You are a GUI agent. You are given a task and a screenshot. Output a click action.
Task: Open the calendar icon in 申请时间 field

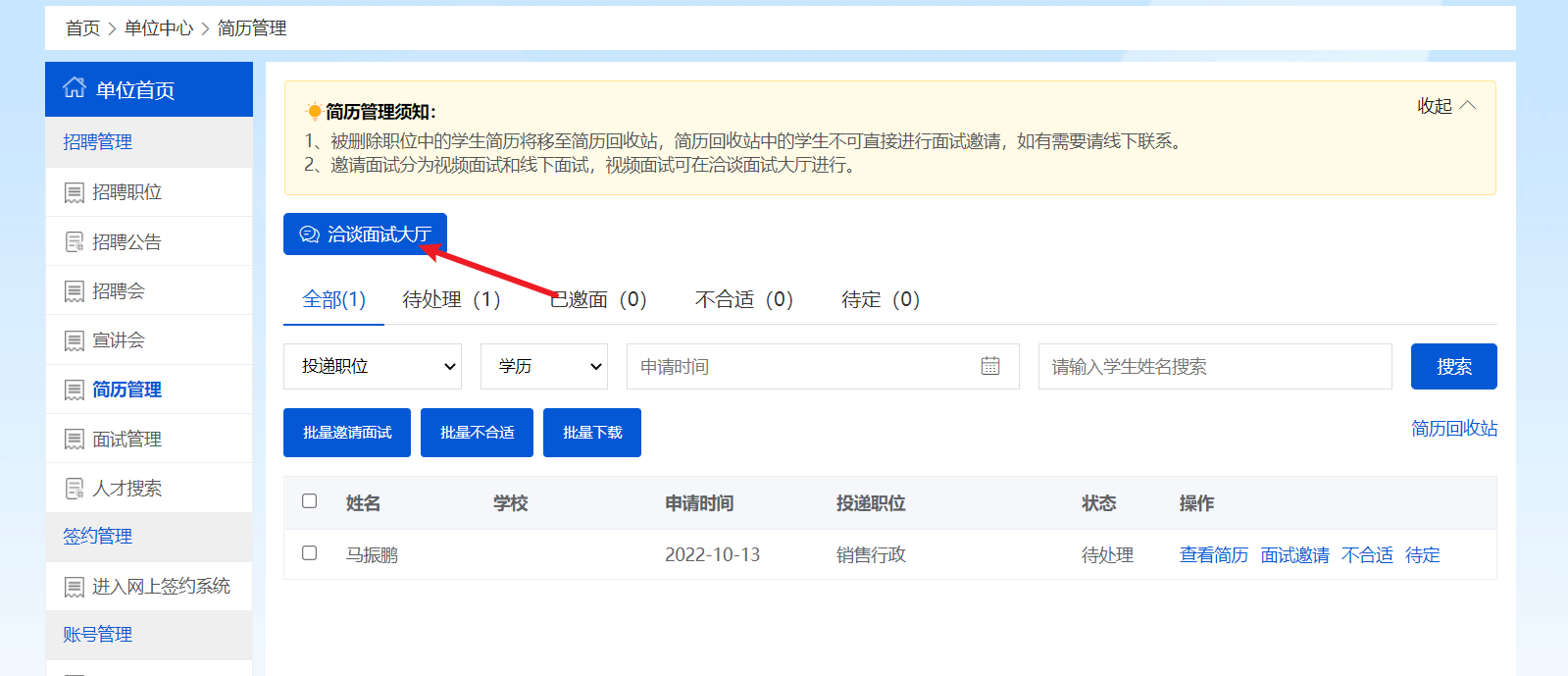(x=990, y=366)
